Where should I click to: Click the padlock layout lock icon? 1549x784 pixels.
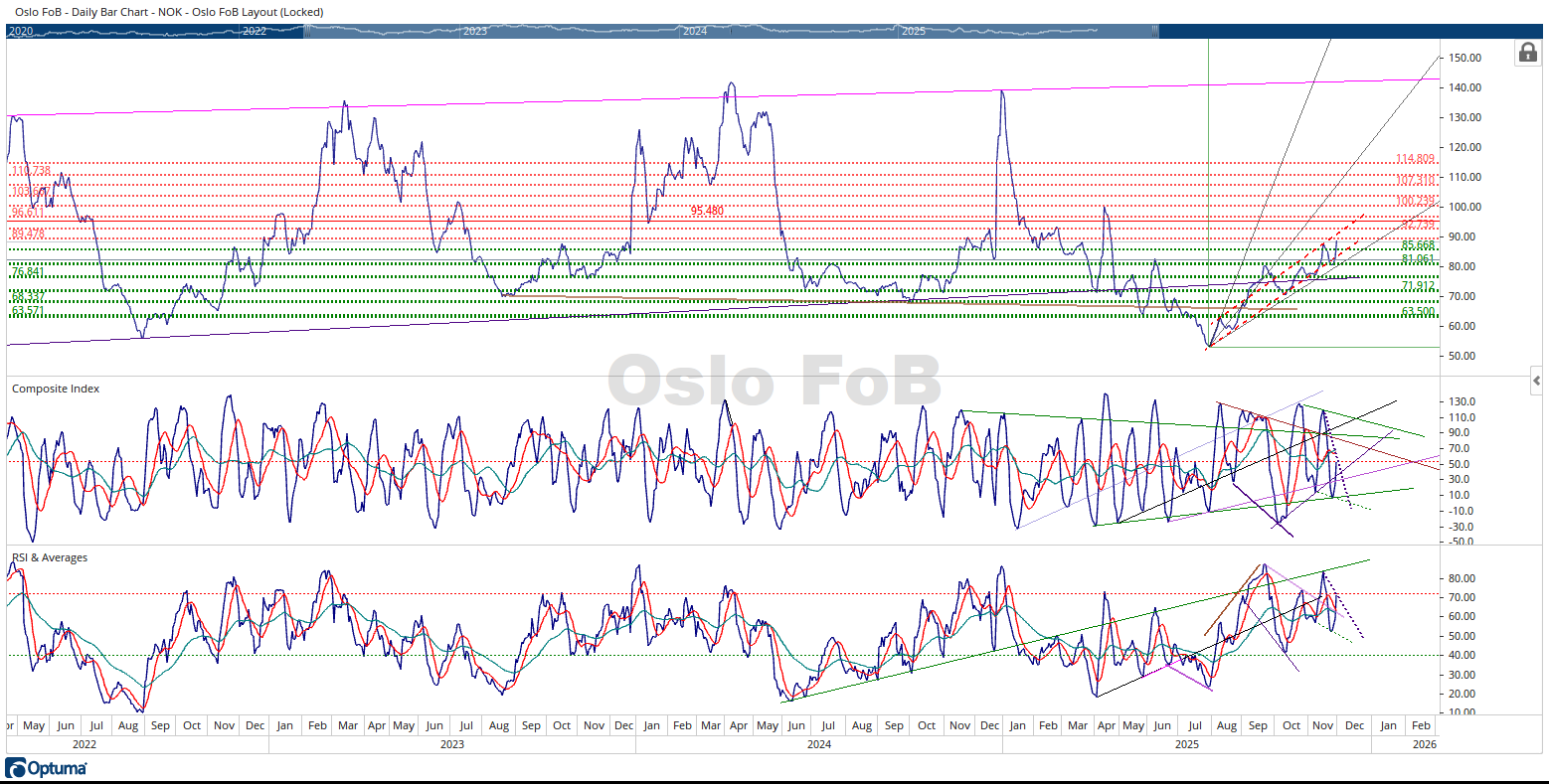coord(1526,53)
